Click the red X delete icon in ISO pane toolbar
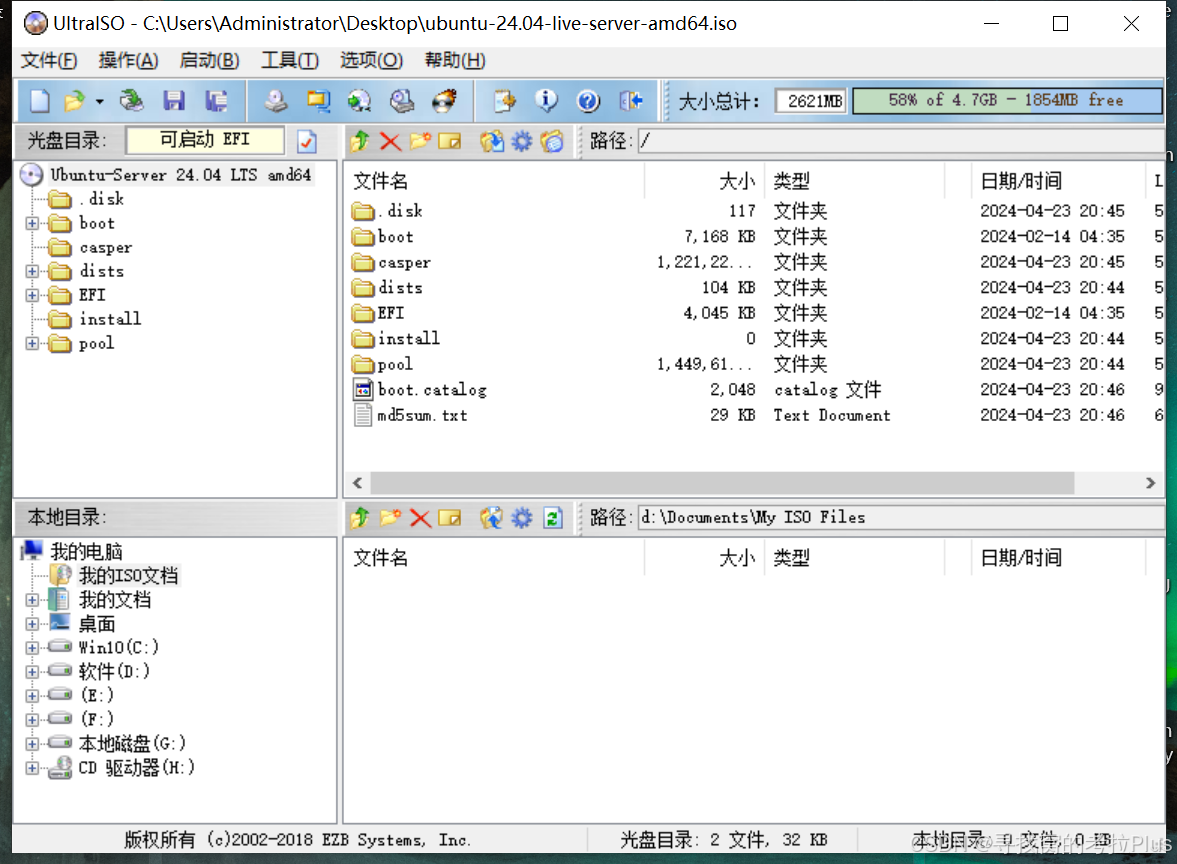 [x=390, y=141]
